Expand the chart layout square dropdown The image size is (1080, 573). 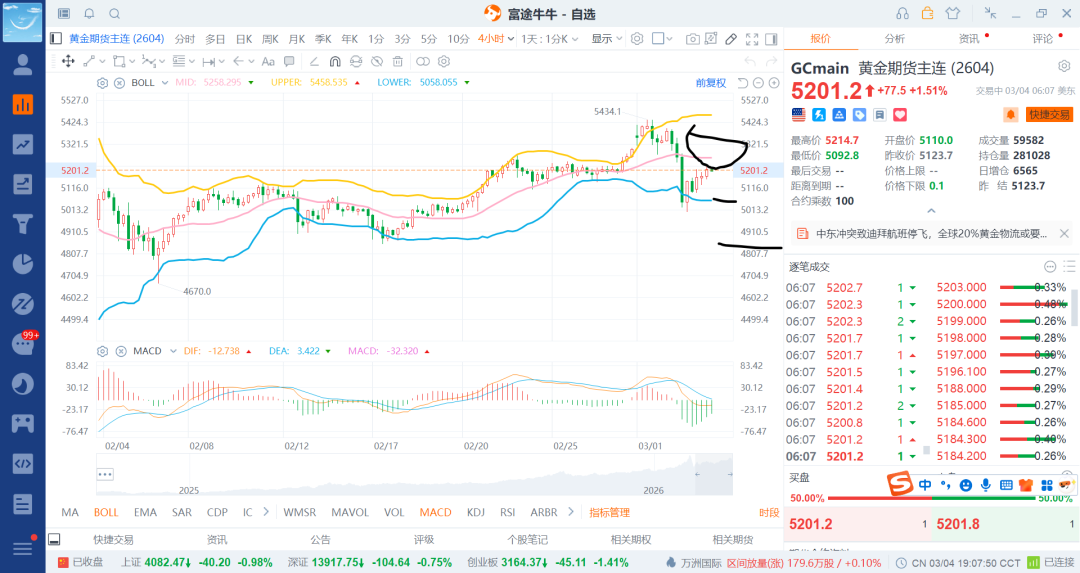point(662,39)
